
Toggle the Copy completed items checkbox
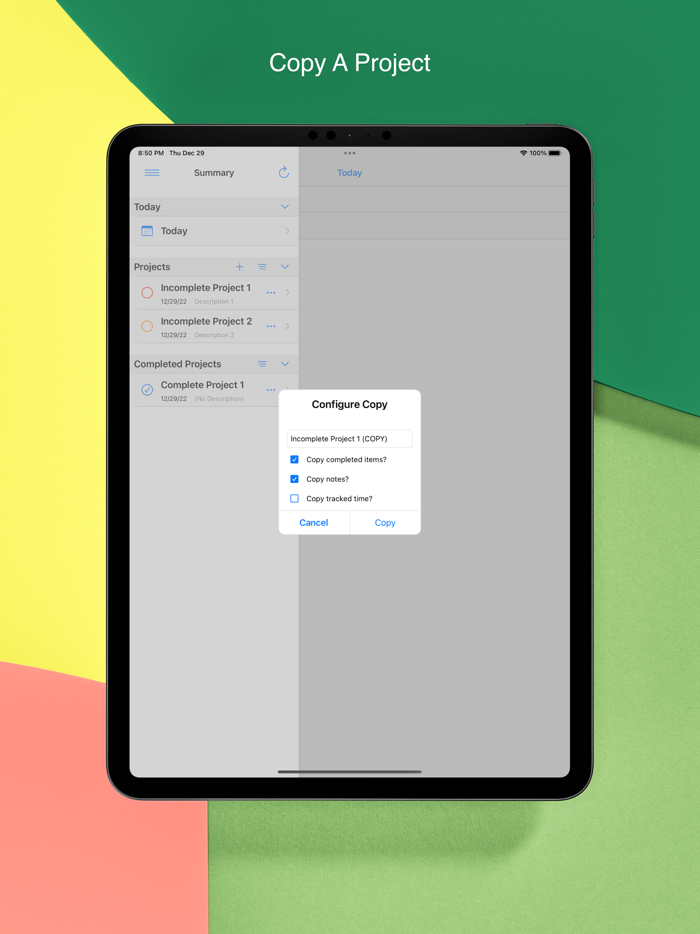[x=294, y=459]
